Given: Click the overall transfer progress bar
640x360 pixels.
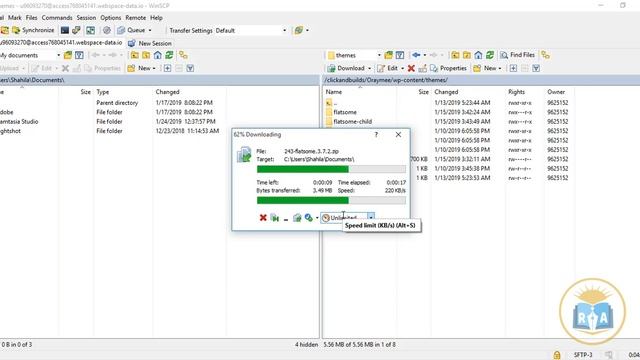Looking at the screenshot, I should pos(331,200).
